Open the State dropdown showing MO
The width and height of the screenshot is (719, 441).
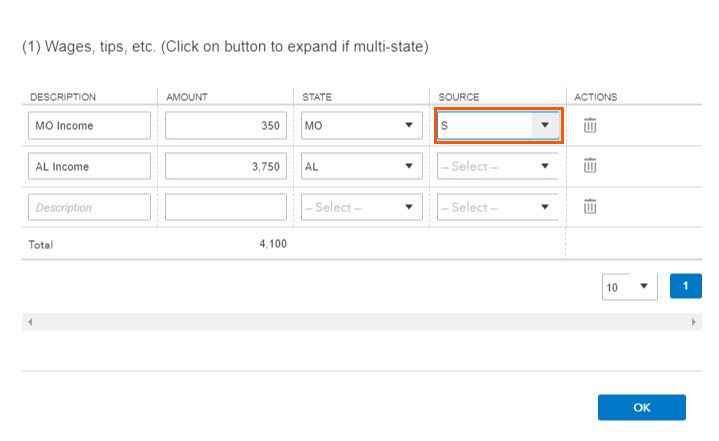(x=361, y=126)
